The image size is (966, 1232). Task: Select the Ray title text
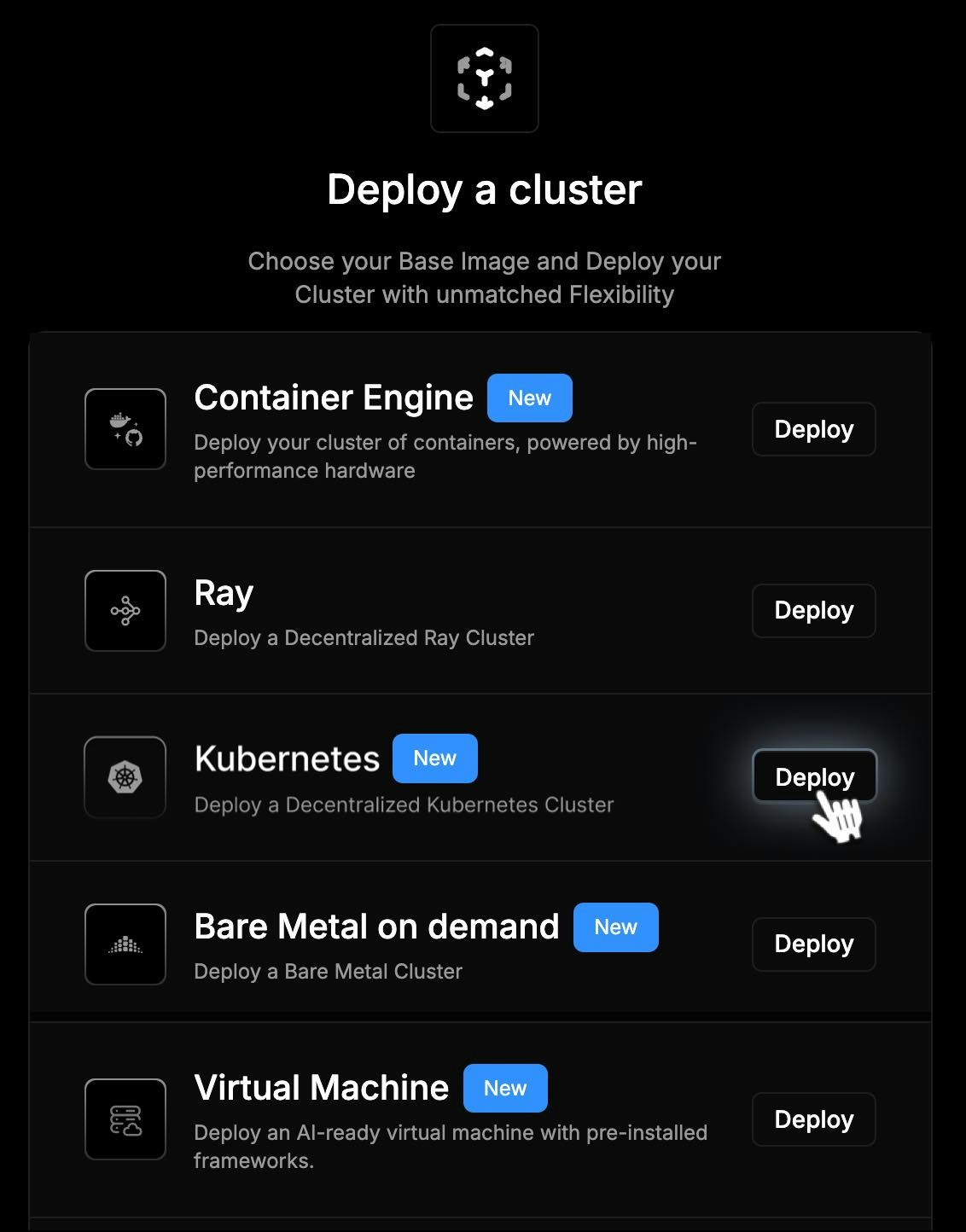(x=224, y=594)
